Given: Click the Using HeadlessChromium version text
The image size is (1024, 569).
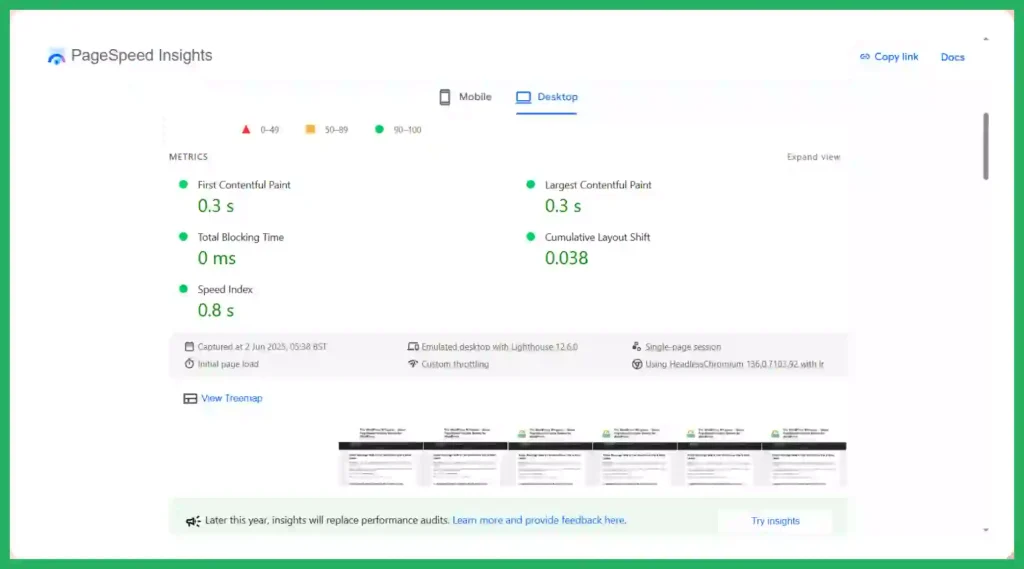Looking at the screenshot, I should click(x=735, y=364).
